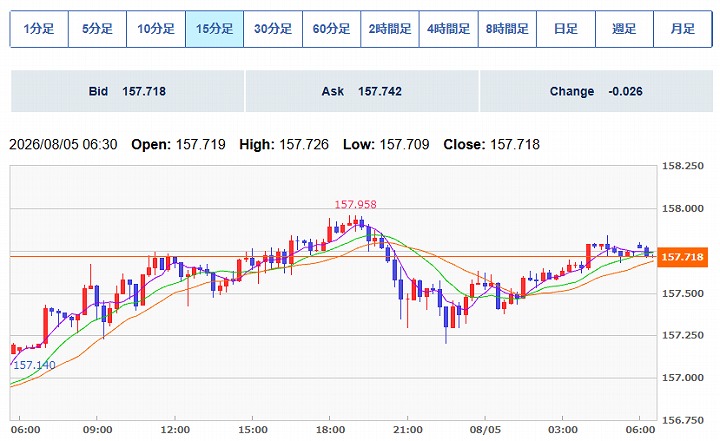Select the 60分足 interval tab
The image size is (720, 441).
(x=332, y=29)
